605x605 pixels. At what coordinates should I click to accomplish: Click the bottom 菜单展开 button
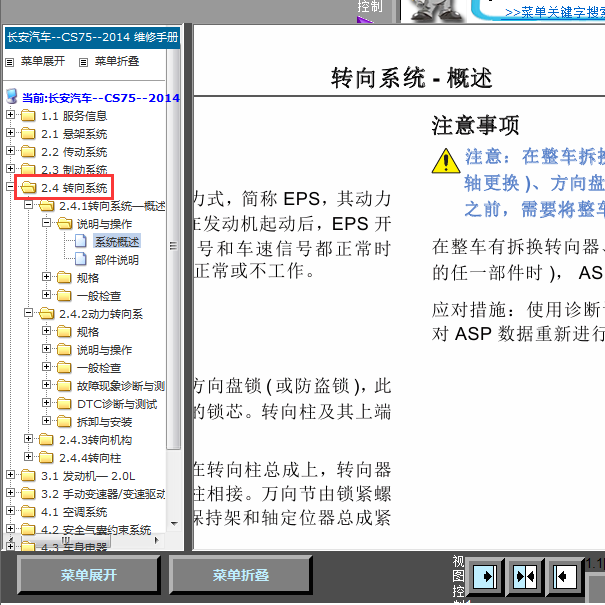point(88,575)
